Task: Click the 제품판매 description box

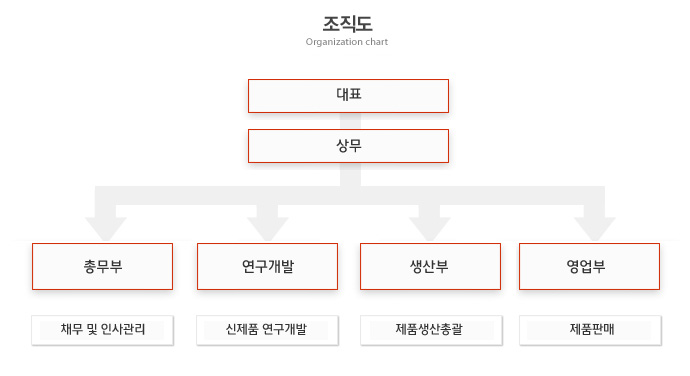Action: [590, 330]
